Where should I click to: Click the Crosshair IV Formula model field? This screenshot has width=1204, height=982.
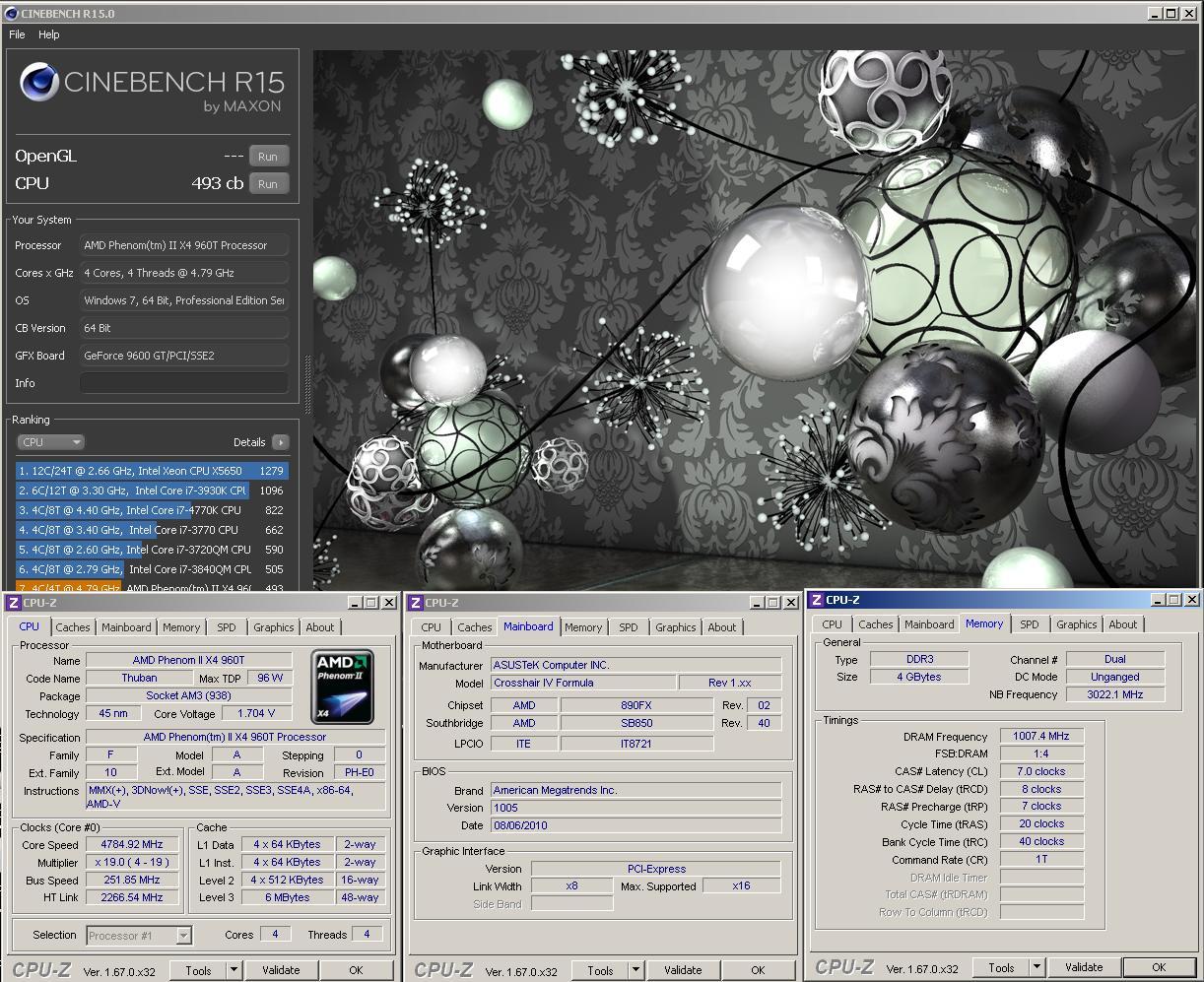tap(584, 683)
